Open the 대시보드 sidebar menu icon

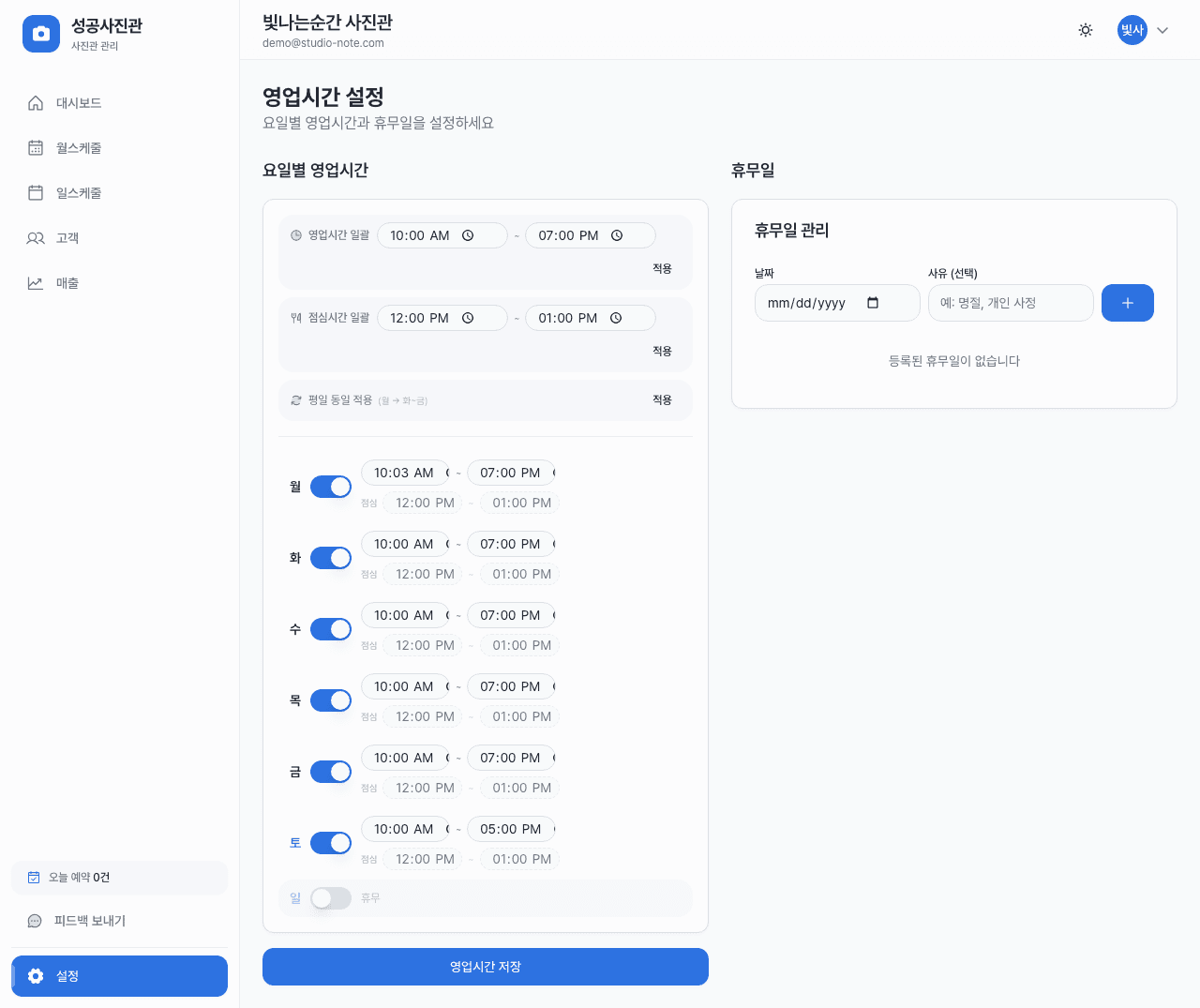[x=35, y=102]
